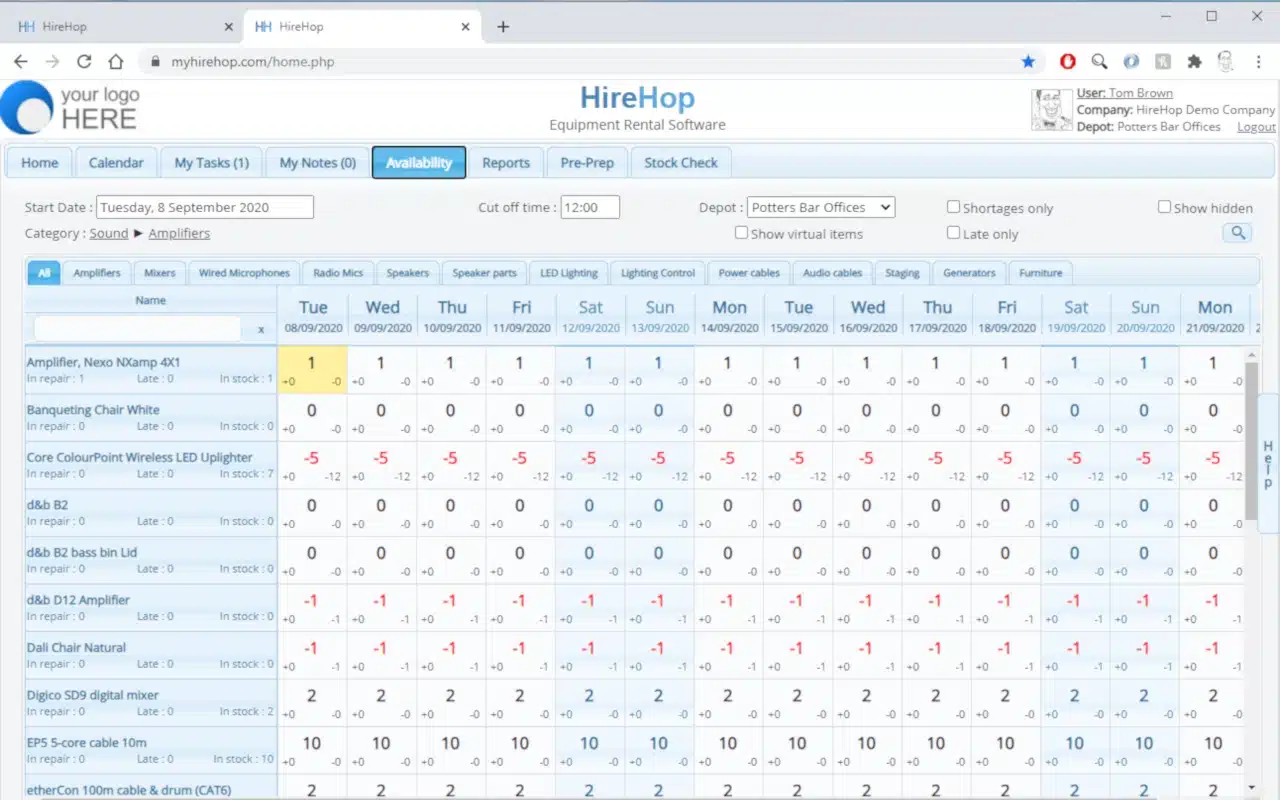Screen dimensions: 1280x800
Task: Go to browser home page icon
Action: 116,61
